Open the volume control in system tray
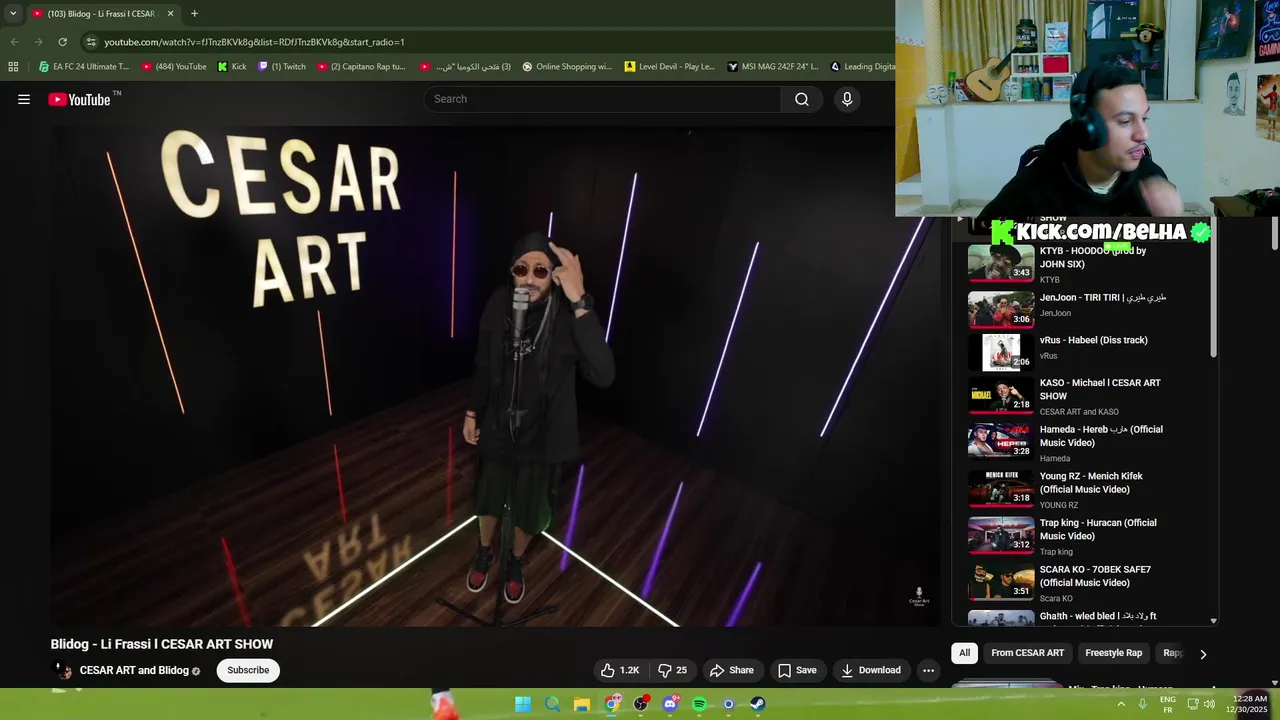The height and width of the screenshot is (720, 1280). coord(1209,704)
